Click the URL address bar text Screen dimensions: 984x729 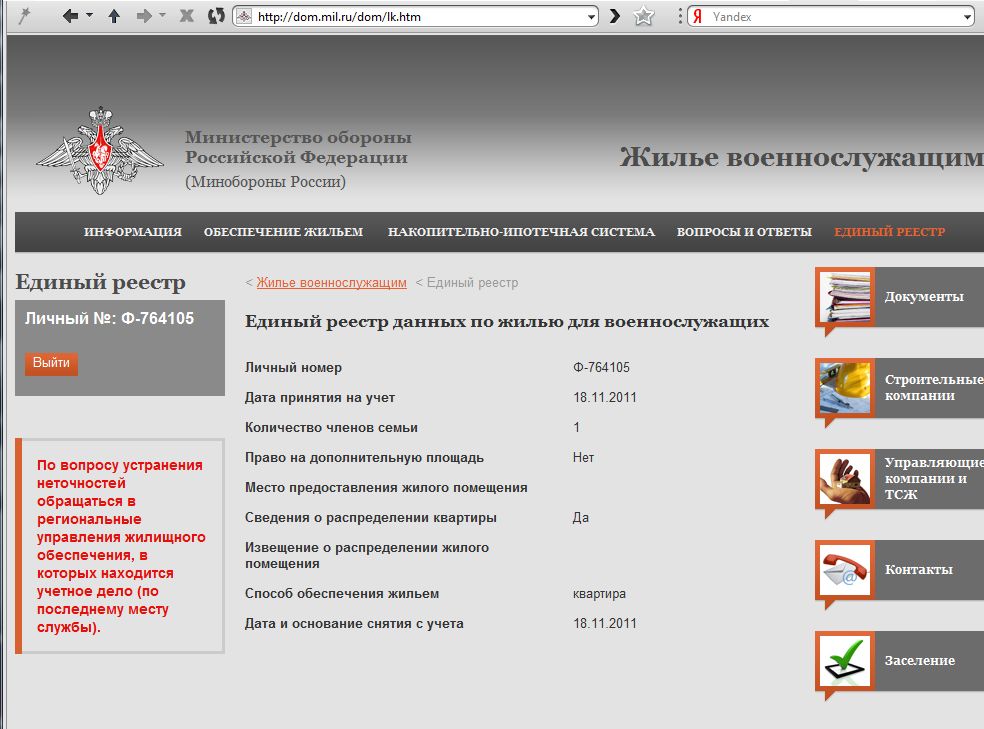tap(400, 17)
